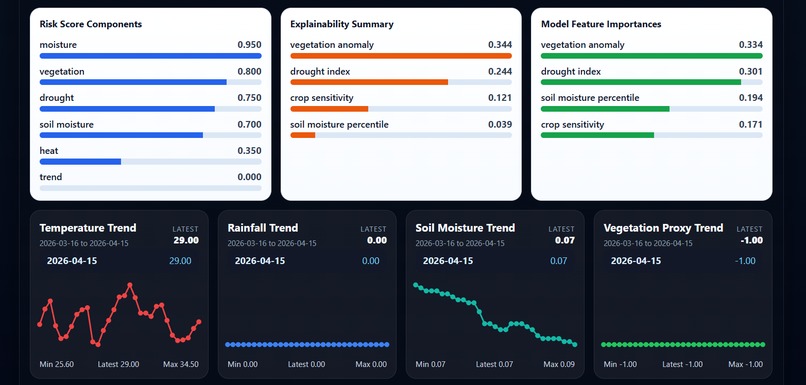Click the explainability value 0.244
Screen dimensions: 806x385
500,71
